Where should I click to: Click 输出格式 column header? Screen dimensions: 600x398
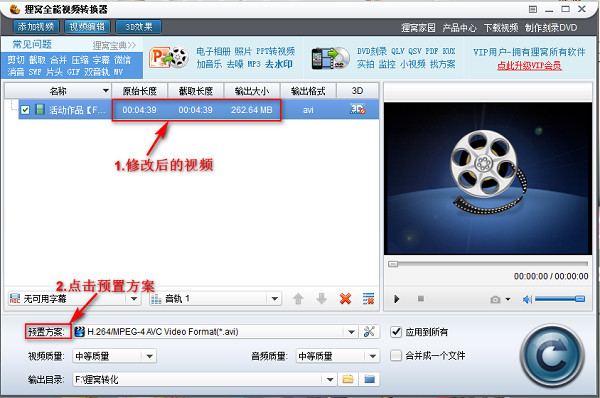pyautogui.click(x=308, y=91)
